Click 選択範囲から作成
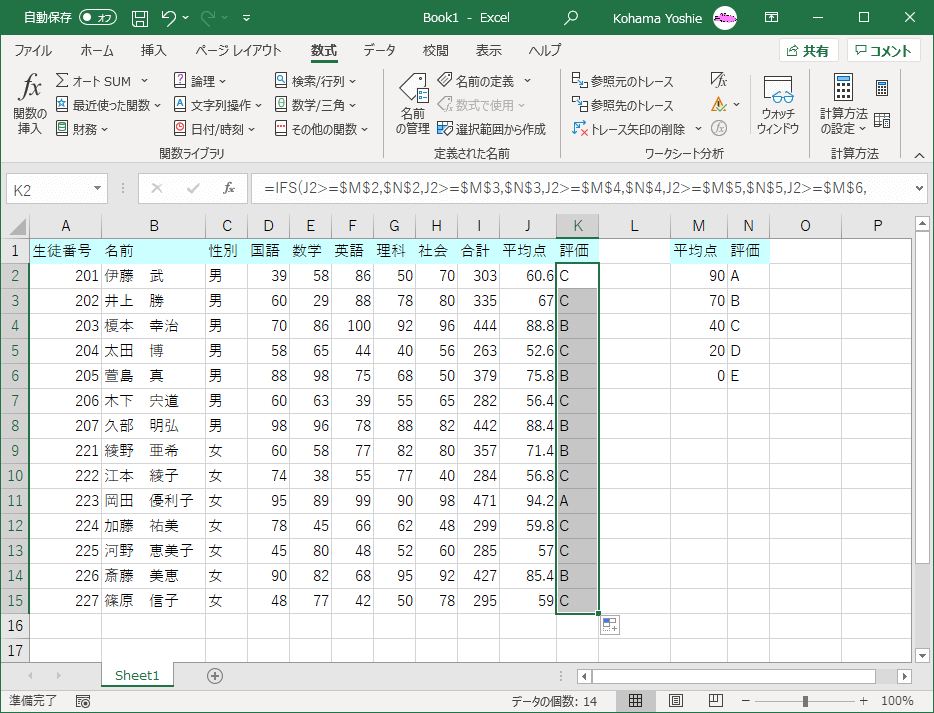The image size is (934, 713). click(x=491, y=129)
